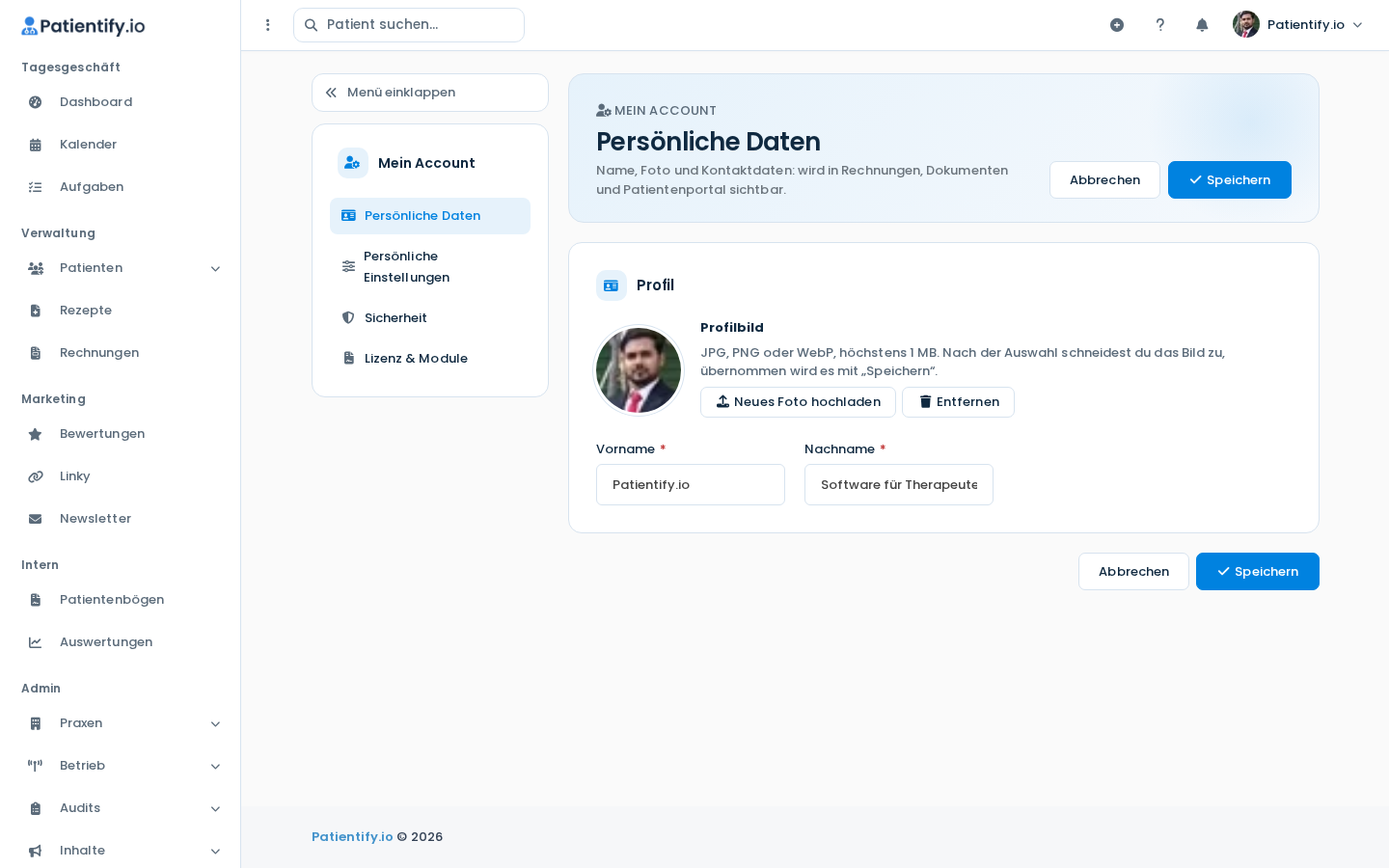Expand the Praxen submenu chevron
Screen dimensions: 1389x868
(215, 724)
